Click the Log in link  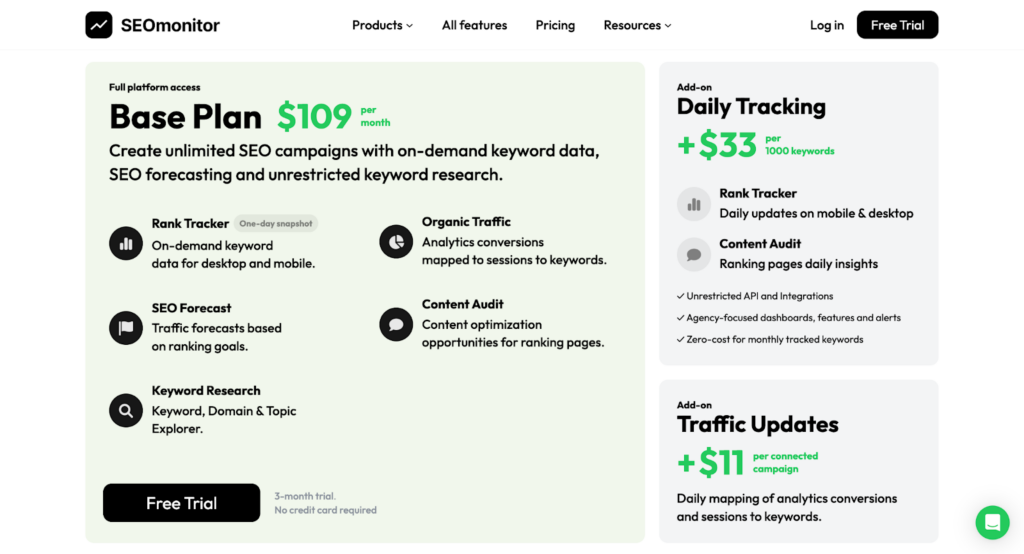pos(827,25)
